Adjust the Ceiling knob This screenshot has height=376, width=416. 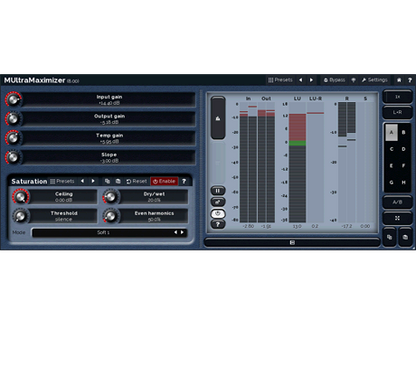pyautogui.click(x=21, y=197)
